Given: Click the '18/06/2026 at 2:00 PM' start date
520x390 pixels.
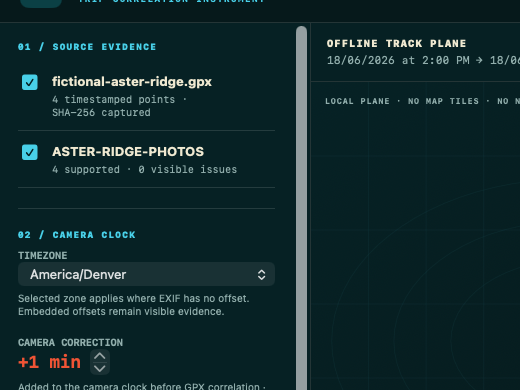Looking at the screenshot, I should click(398, 60).
